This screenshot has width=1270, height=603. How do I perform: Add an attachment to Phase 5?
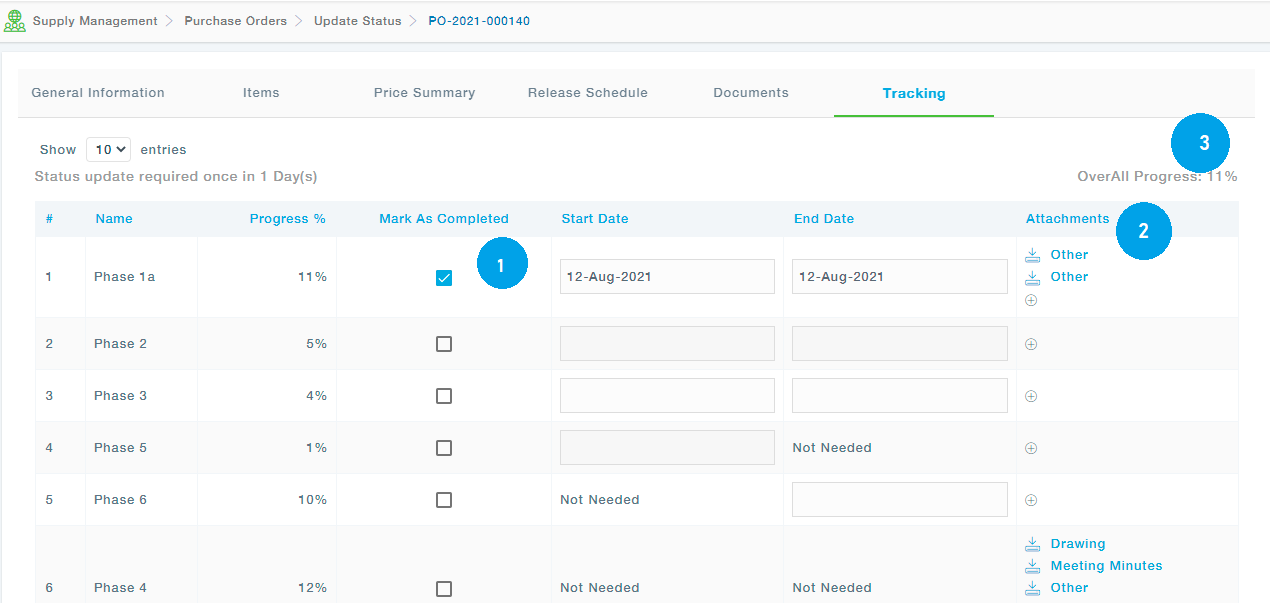1031,448
